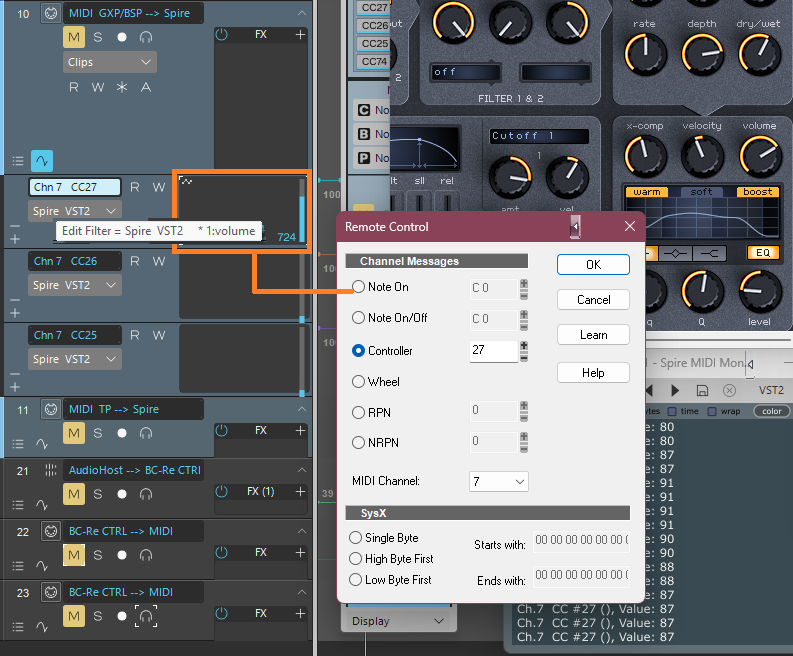Collapse track 11 with the chevron
Screen dimensions: 793x656
302,409
